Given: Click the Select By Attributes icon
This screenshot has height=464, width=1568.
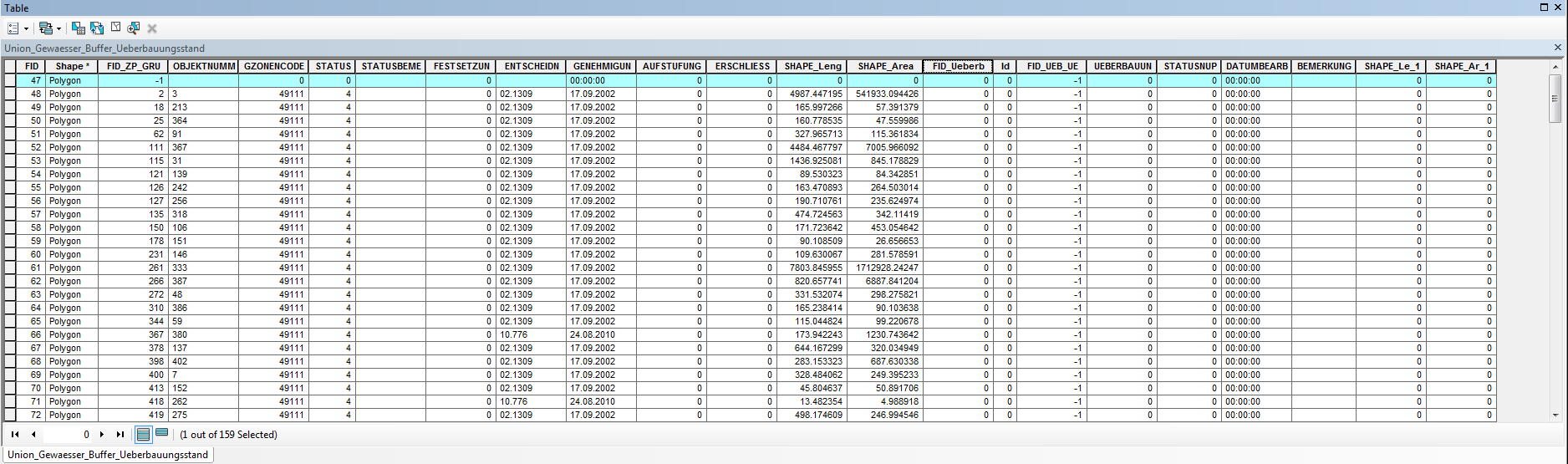Looking at the screenshot, I should pos(79,28).
